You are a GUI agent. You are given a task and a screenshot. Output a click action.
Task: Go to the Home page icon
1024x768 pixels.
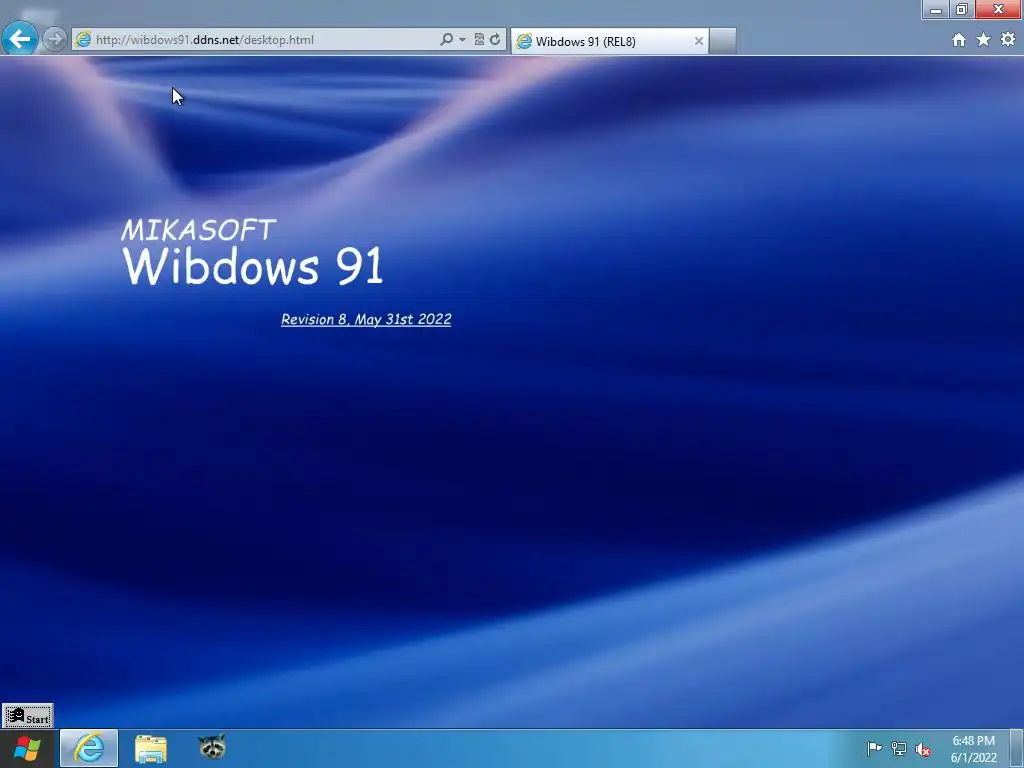pos(959,40)
